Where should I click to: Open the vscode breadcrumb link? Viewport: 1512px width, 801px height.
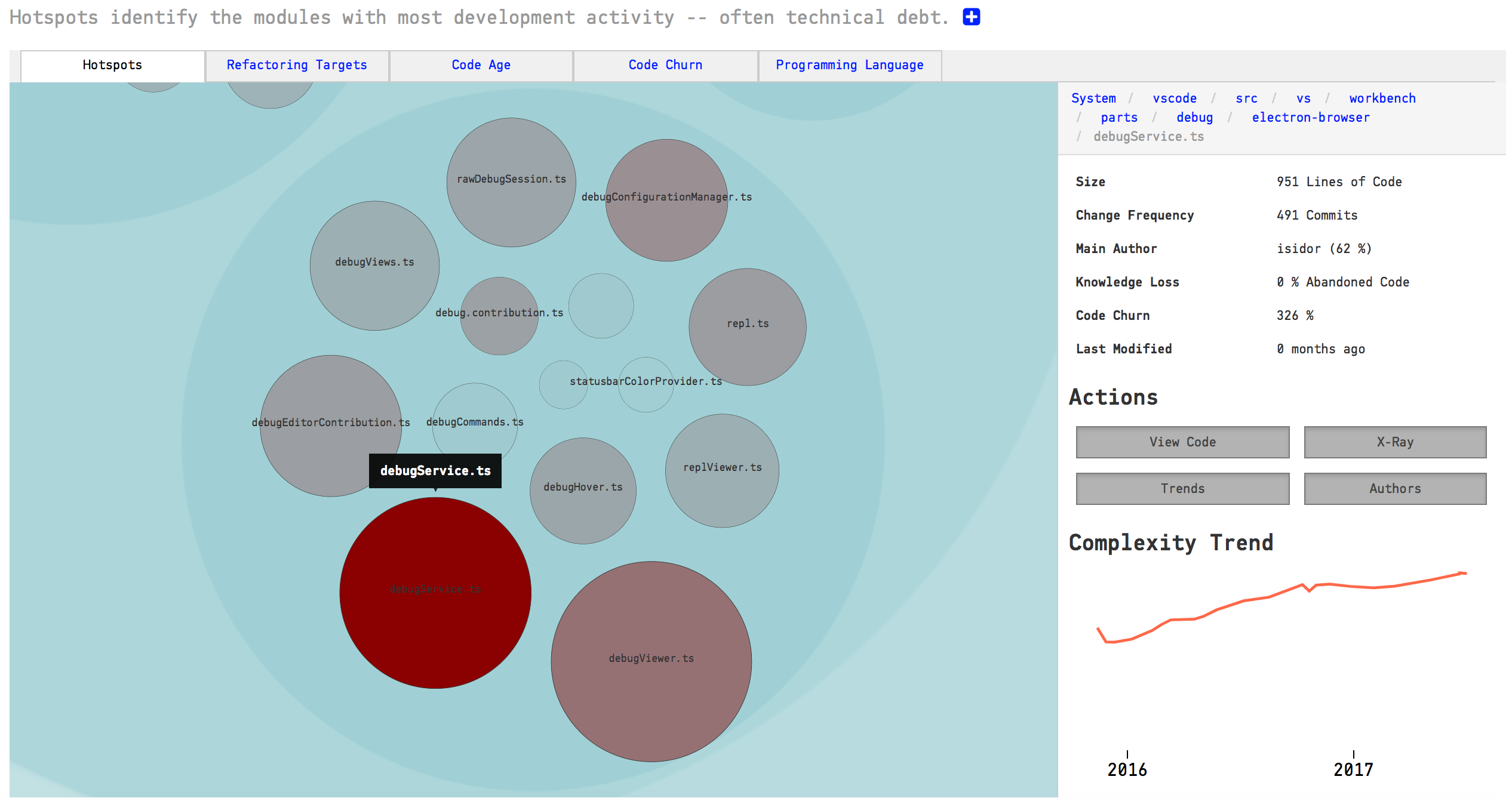(x=1175, y=98)
